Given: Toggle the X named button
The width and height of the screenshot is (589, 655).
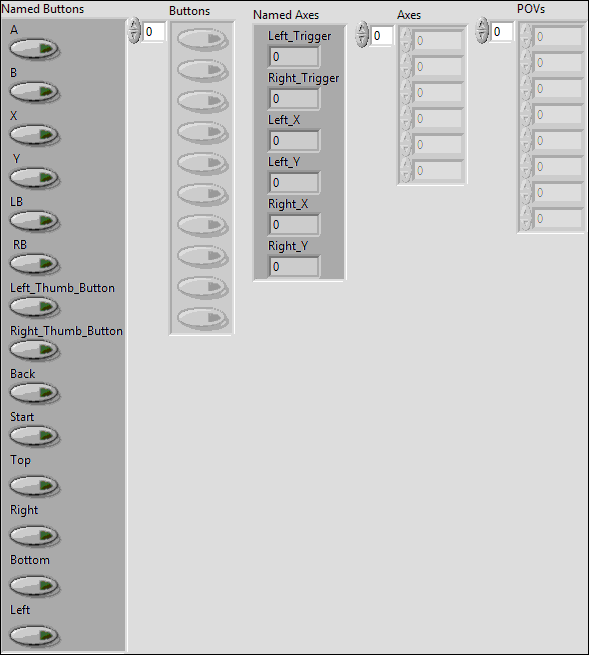Looking at the screenshot, I should 34,135.
